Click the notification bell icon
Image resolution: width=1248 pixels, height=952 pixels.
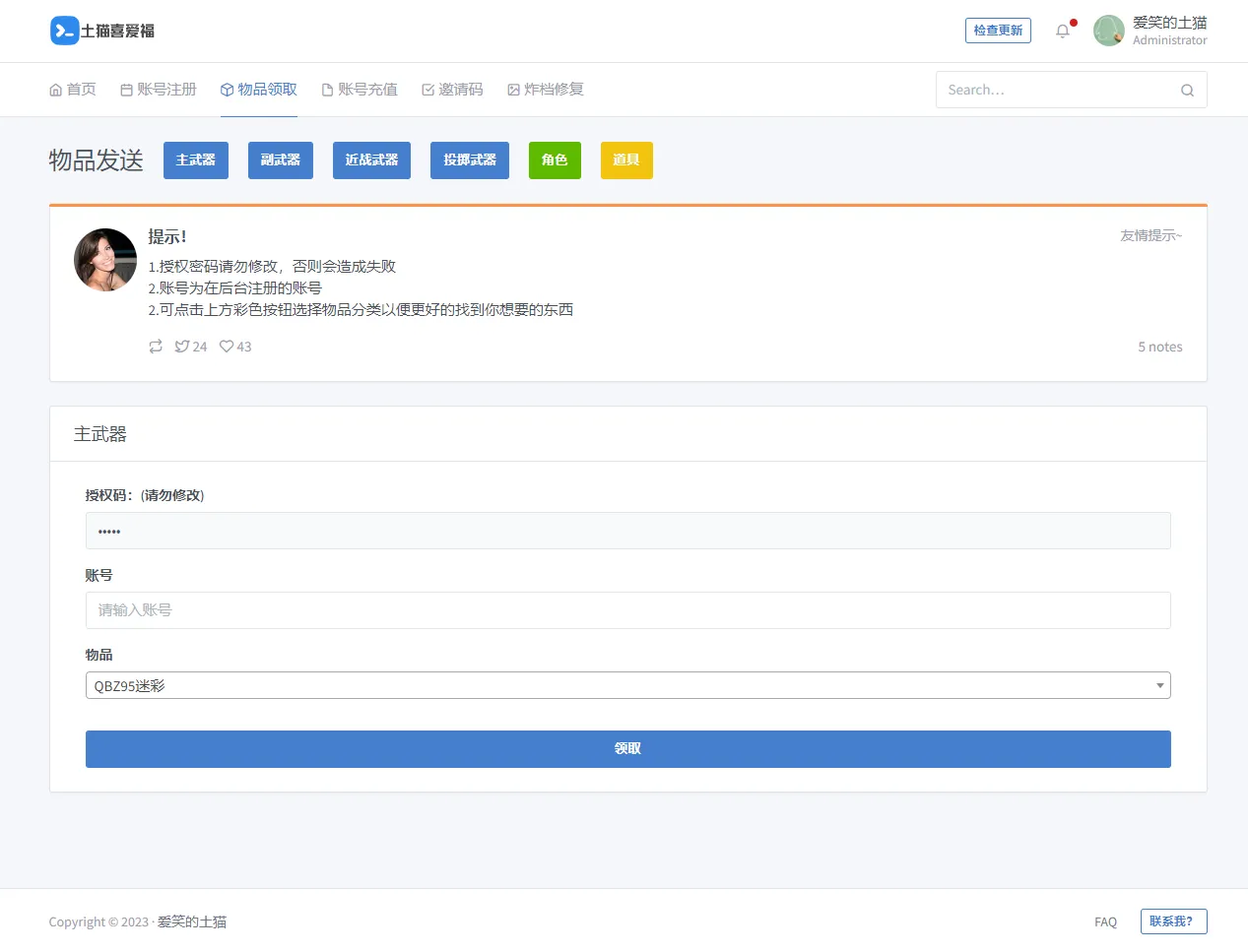[x=1063, y=31]
